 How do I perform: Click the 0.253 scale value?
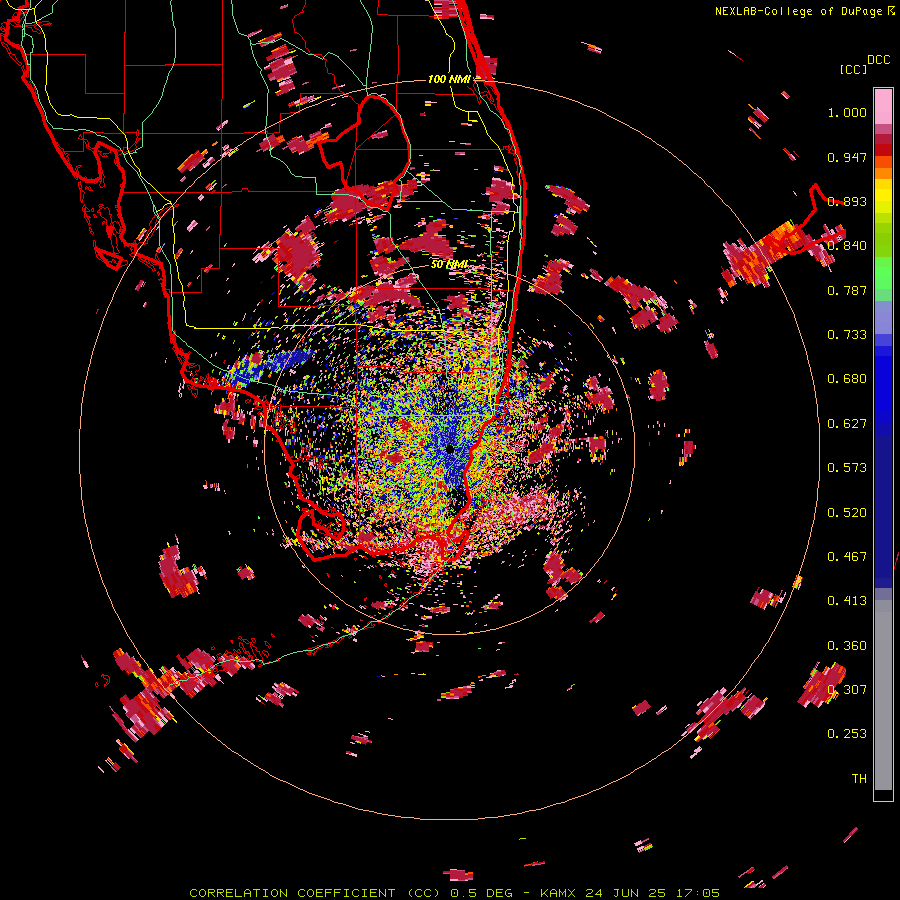coord(847,734)
